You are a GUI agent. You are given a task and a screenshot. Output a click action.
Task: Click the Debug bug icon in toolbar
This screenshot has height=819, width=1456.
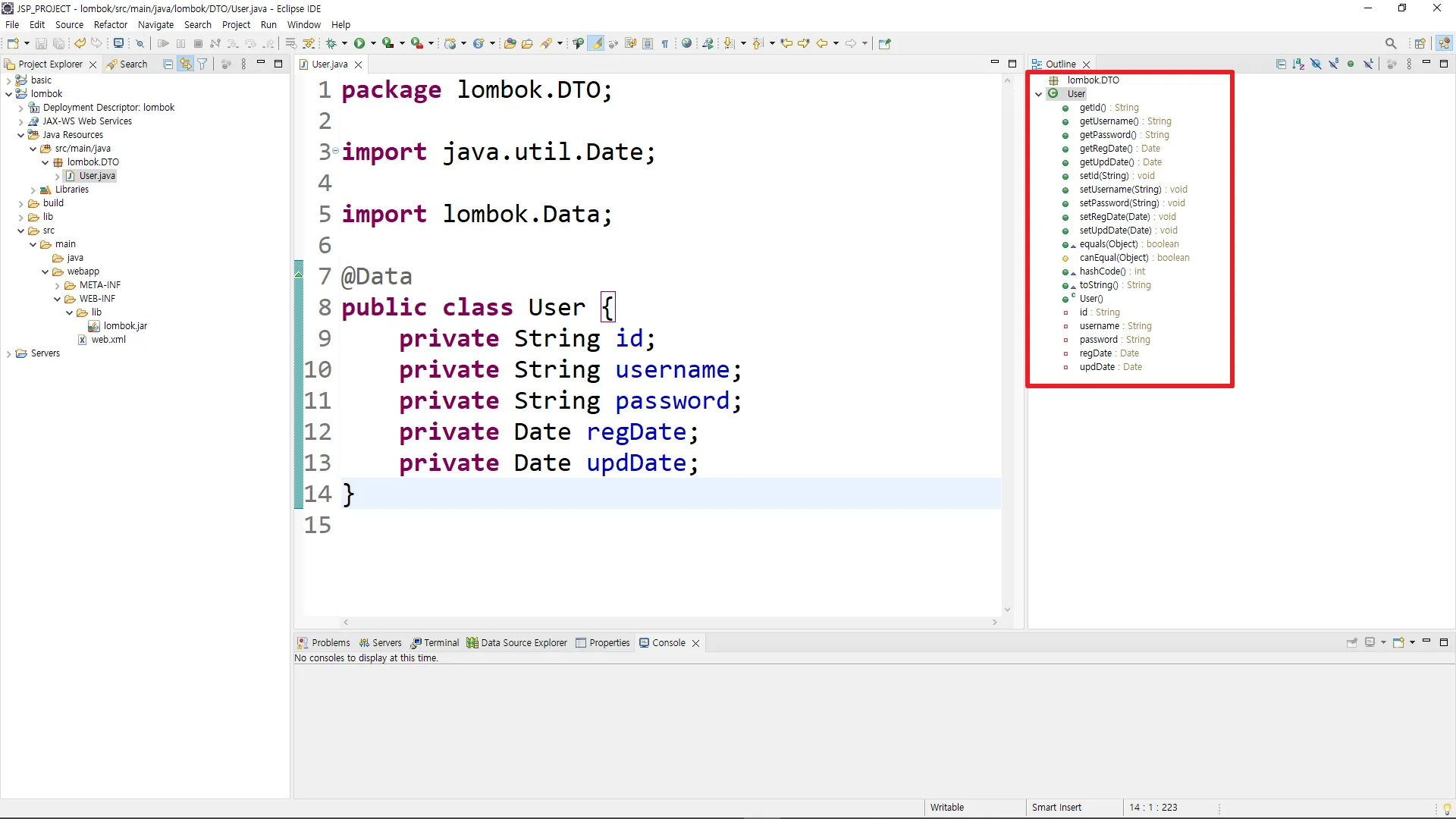tap(331, 43)
